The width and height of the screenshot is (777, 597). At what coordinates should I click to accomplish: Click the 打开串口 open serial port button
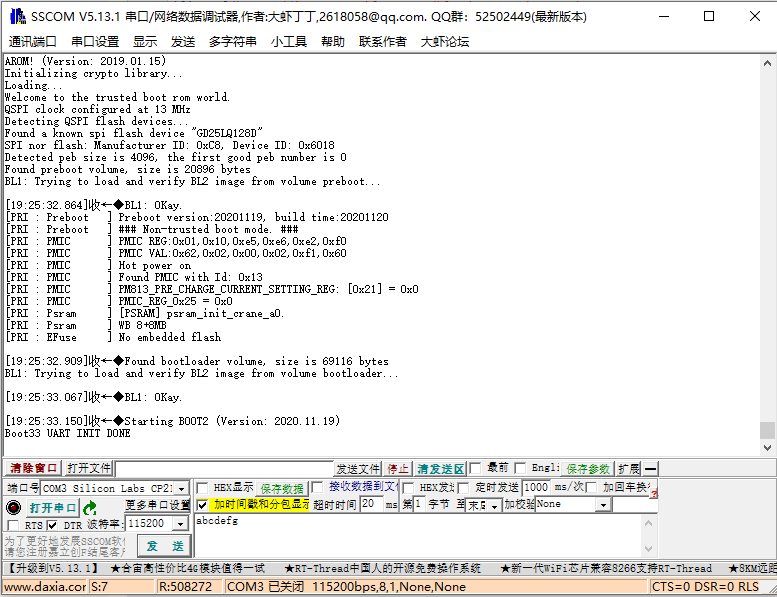(x=52, y=508)
